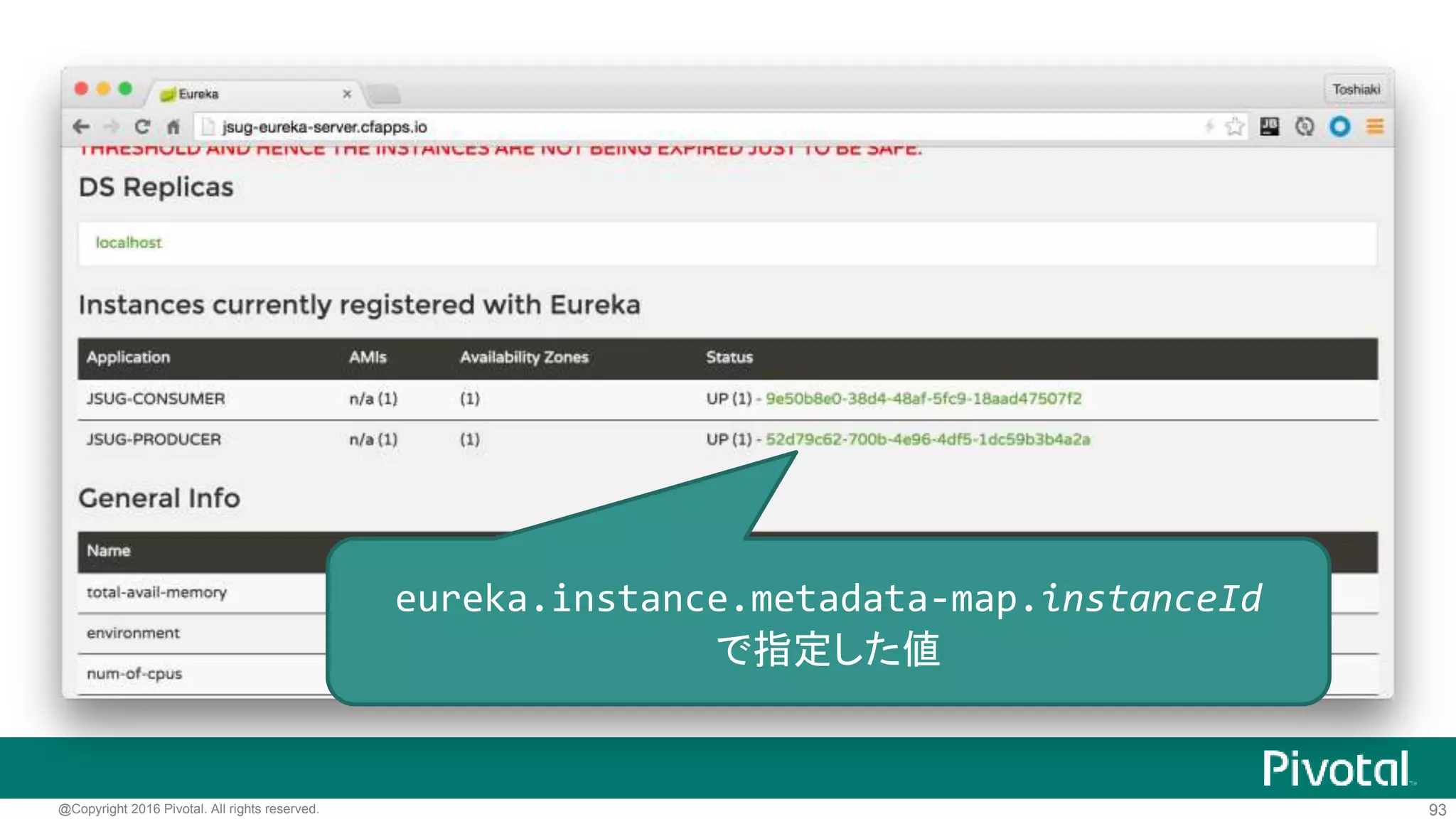The image size is (1456, 819).
Task: Click the browser forward arrow
Action: pyautogui.click(x=112, y=127)
